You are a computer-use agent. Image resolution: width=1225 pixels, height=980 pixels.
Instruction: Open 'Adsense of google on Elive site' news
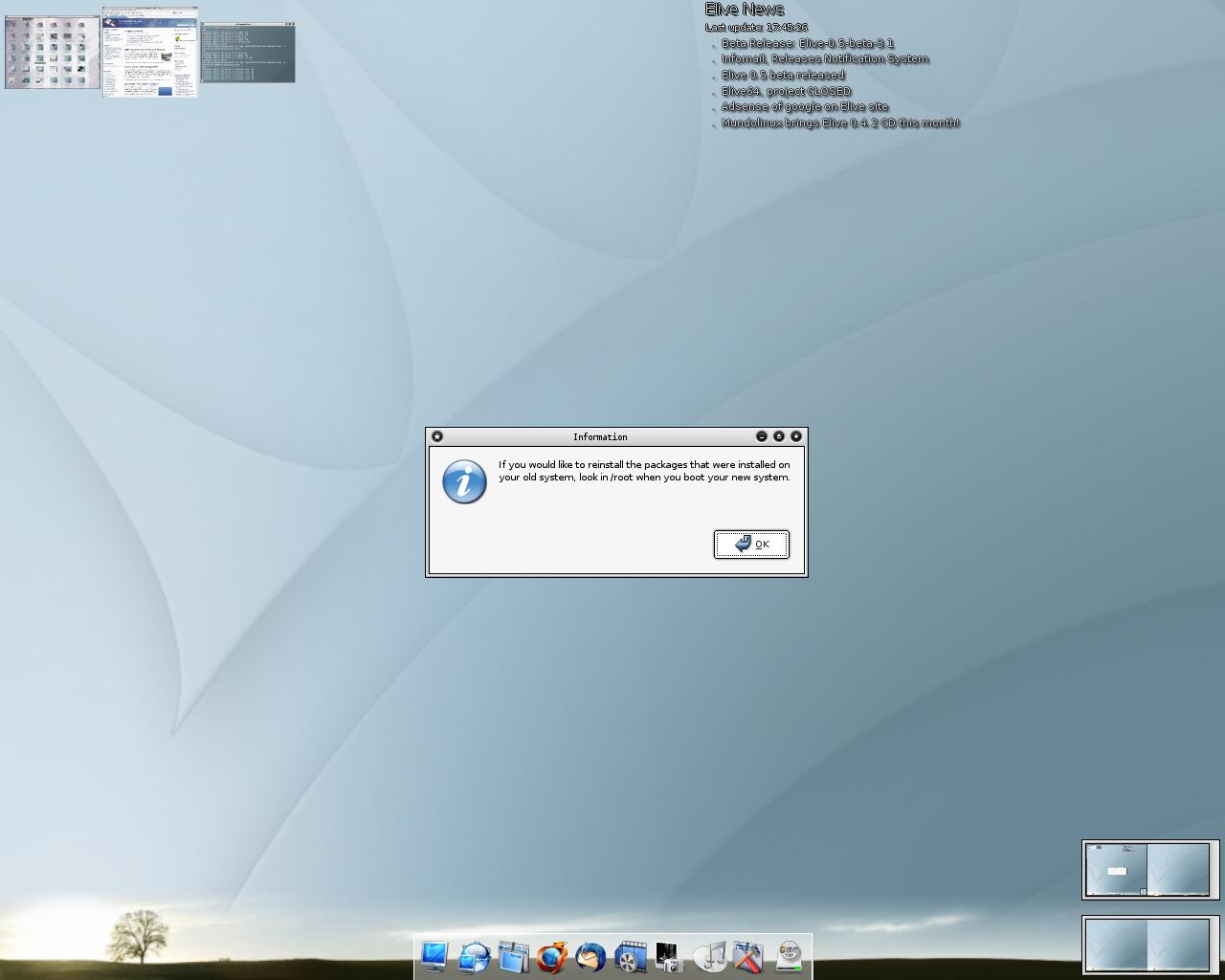tap(804, 106)
